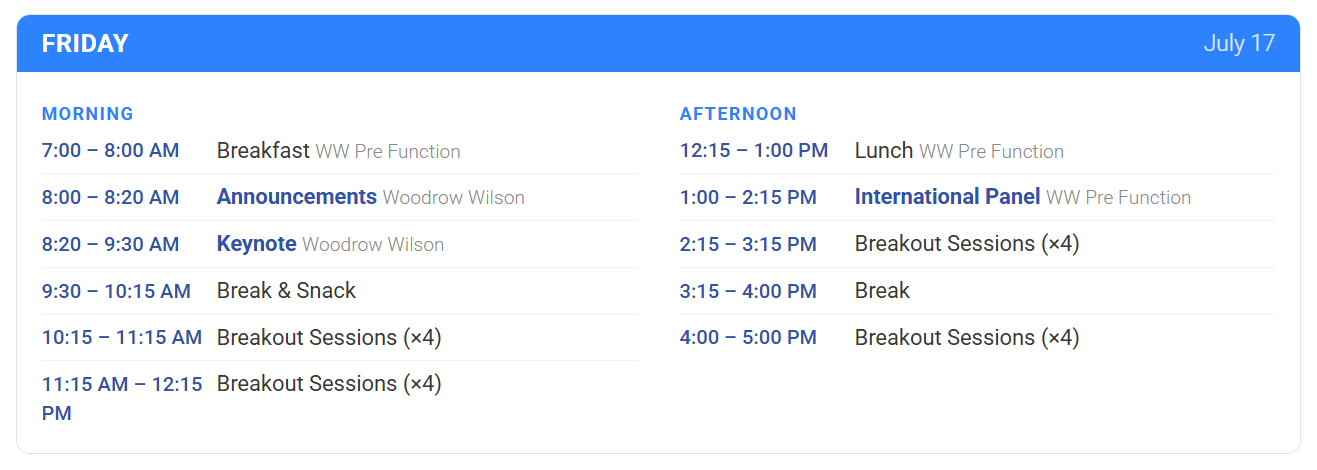
Task: Click the FRIDAY header title
Action: (85, 44)
